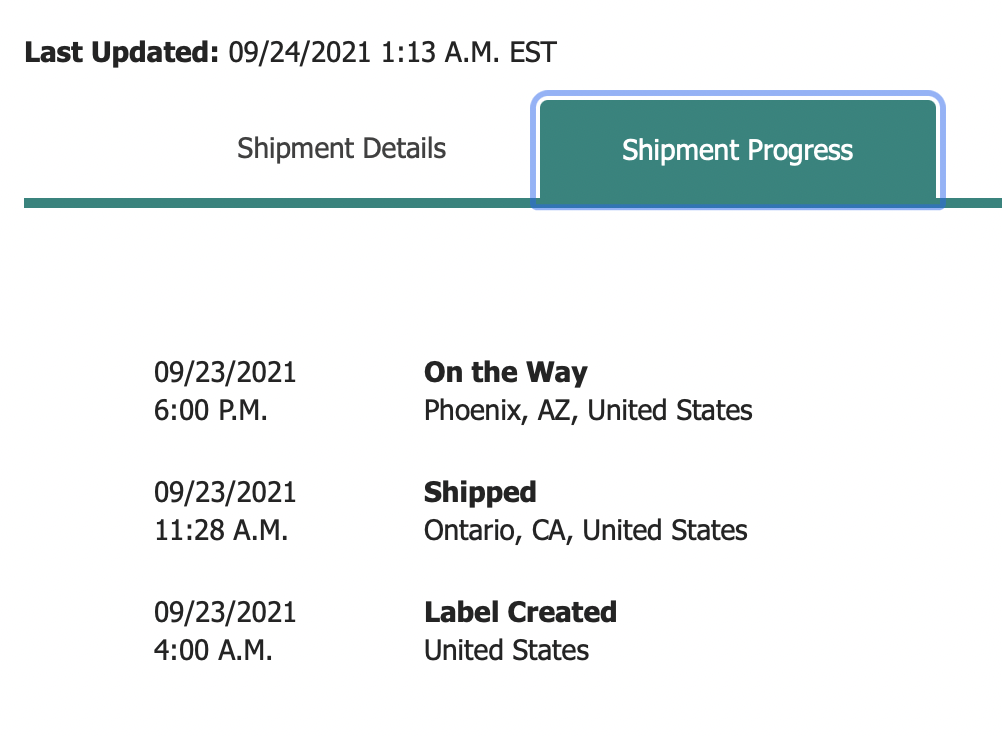Click the teal divider line below tabs
Viewport: 1002px width, 736px height.
270,203
